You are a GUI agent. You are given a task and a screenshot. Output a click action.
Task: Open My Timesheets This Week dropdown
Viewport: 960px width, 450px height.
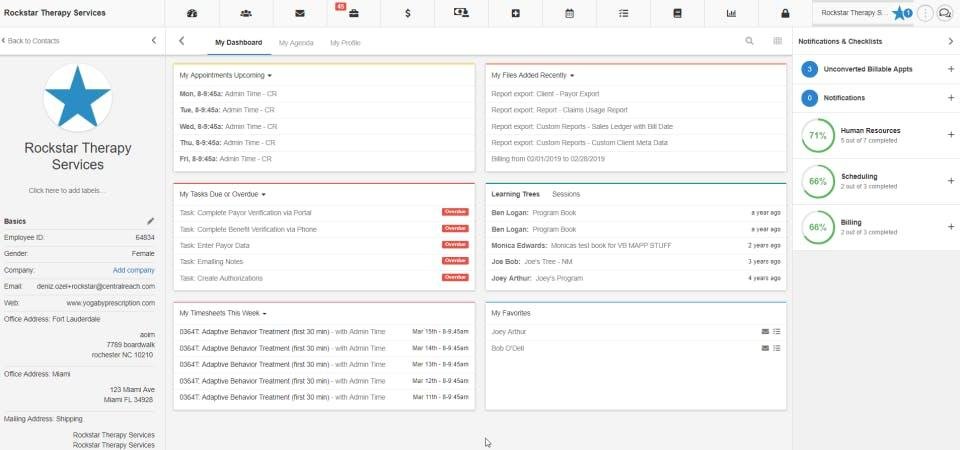pyautogui.click(x=223, y=313)
